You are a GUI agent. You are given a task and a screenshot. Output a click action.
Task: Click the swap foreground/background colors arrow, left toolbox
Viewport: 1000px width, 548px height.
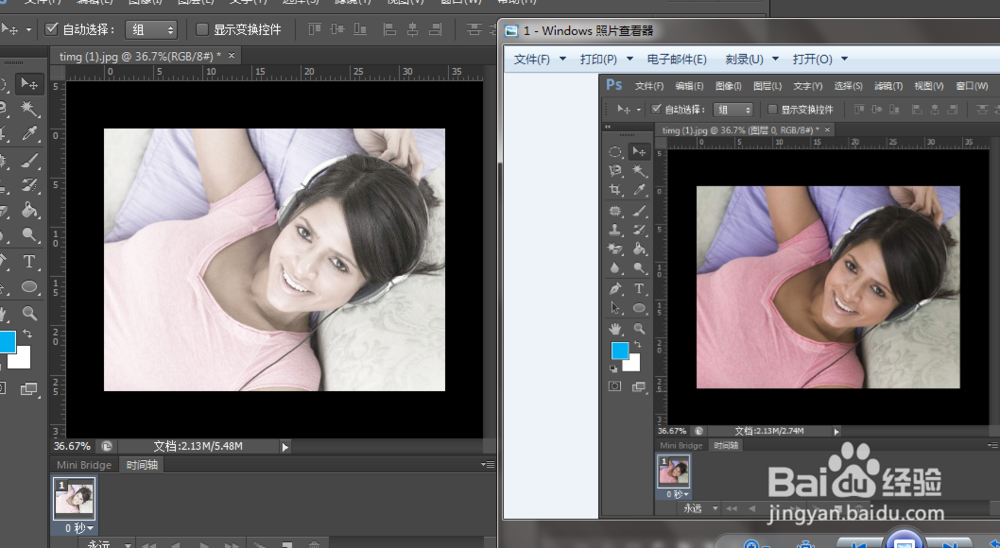(27, 333)
